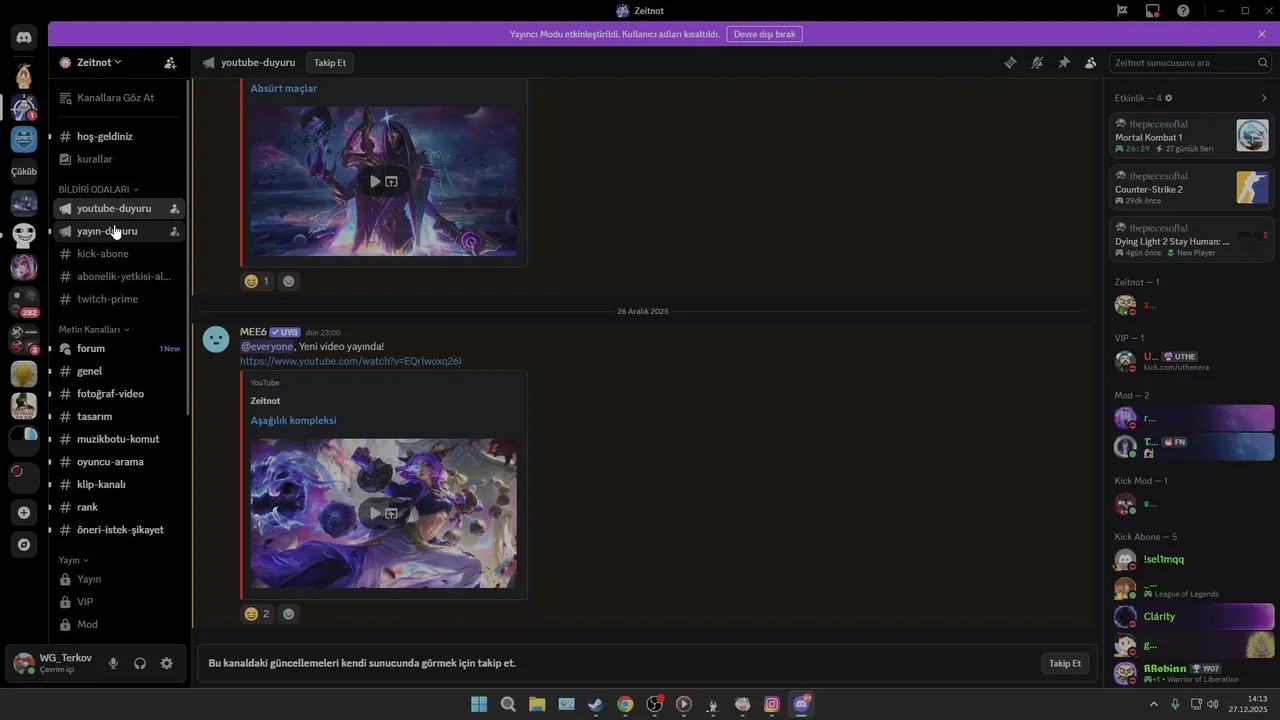Collapse BİLDİRİ ODALARI category
The image size is (1280, 720).
tap(99, 189)
